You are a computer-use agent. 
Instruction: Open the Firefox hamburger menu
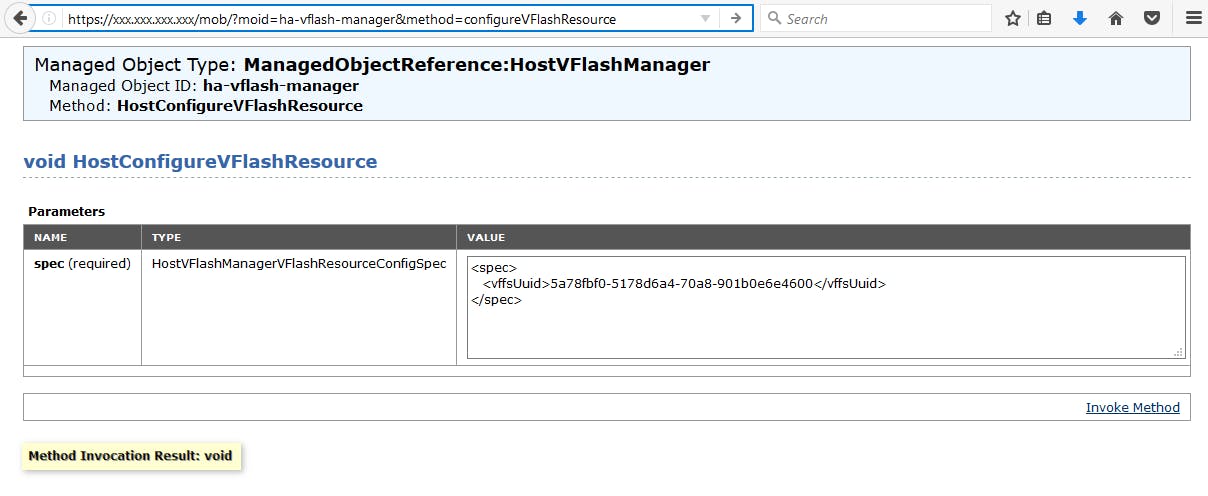click(x=1193, y=19)
